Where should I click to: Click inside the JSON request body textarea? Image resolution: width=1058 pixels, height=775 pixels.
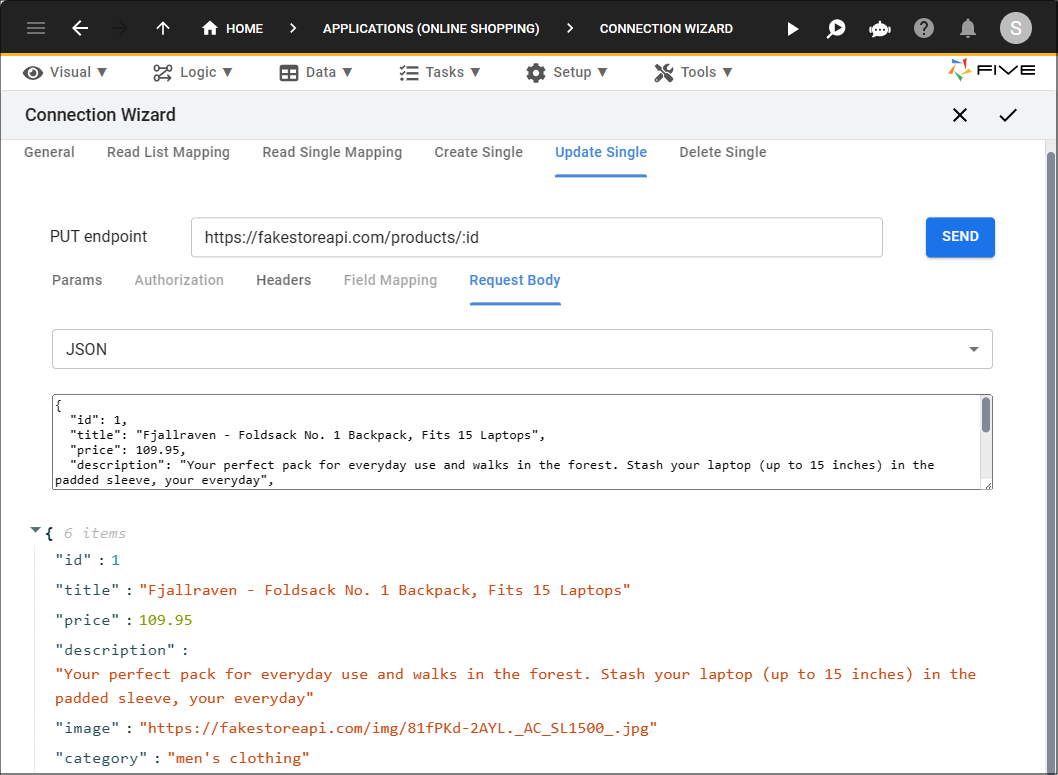(x=517, y=442)
